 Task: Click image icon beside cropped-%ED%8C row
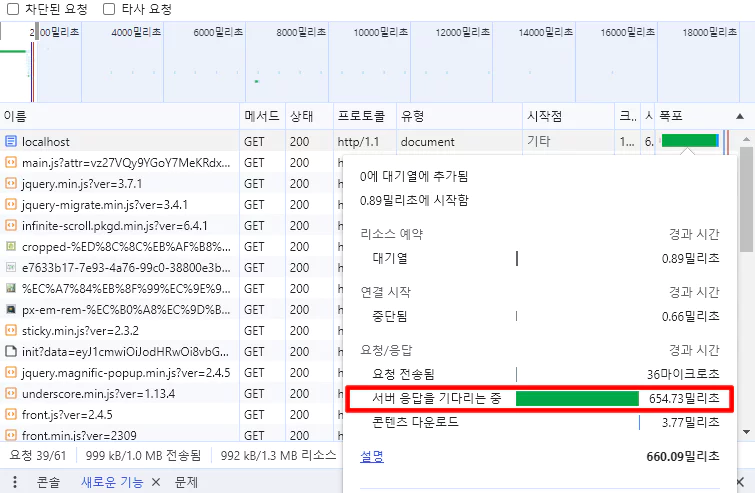tap(11, 246)
